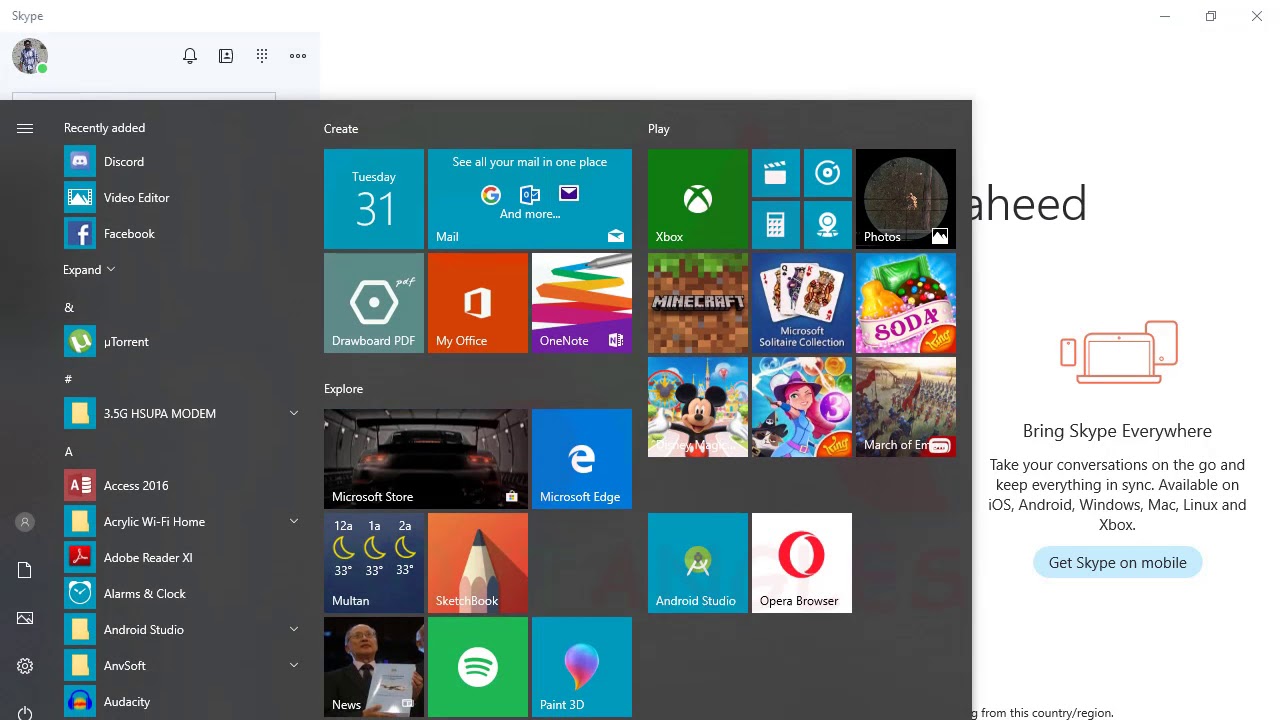Click Get Skype on mobile button
This screenshot has width=1280, height=720.
(1118, 563)
